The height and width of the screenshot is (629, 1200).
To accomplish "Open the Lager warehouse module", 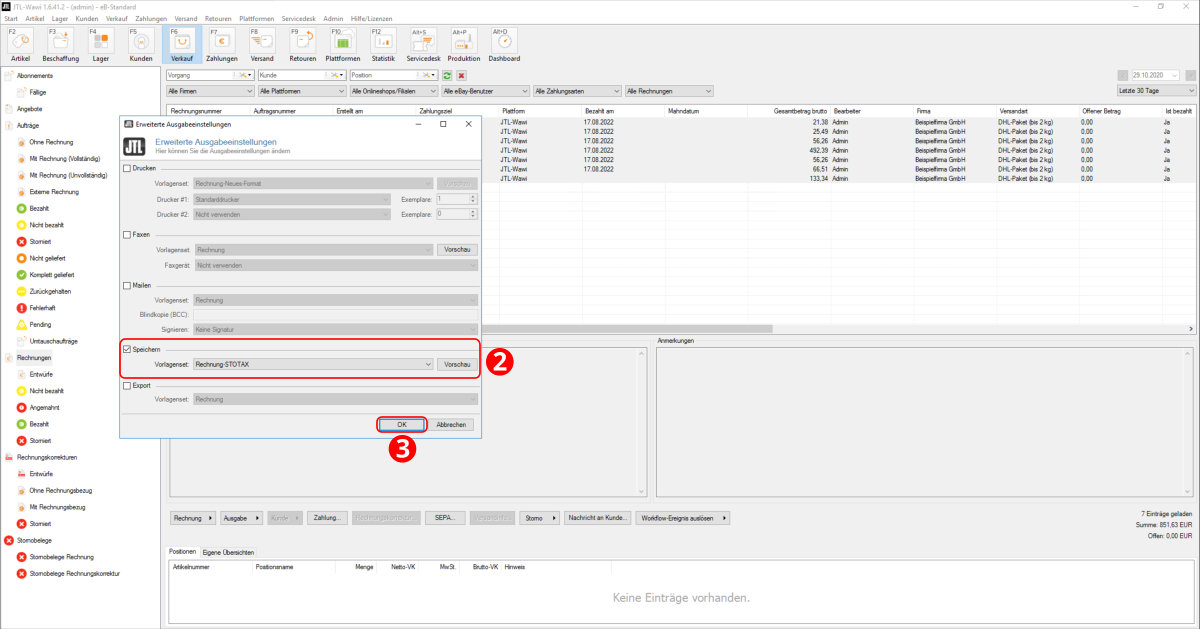I will click(101, 44).
